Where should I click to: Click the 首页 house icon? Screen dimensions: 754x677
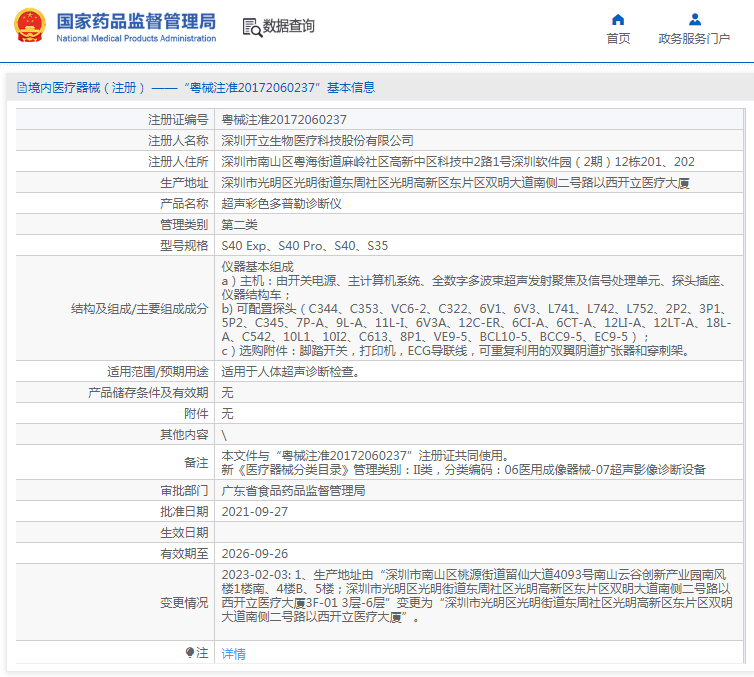coord(618,19)
